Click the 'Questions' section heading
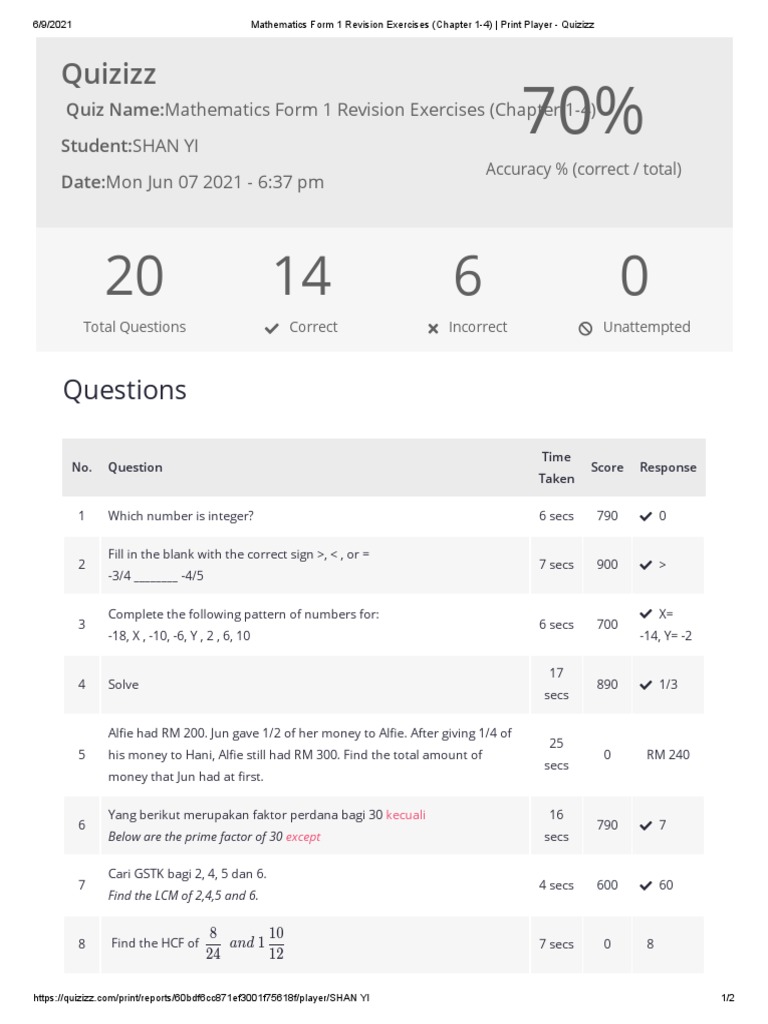Viewport: 768px width, 1024px height. click(125, 390)
